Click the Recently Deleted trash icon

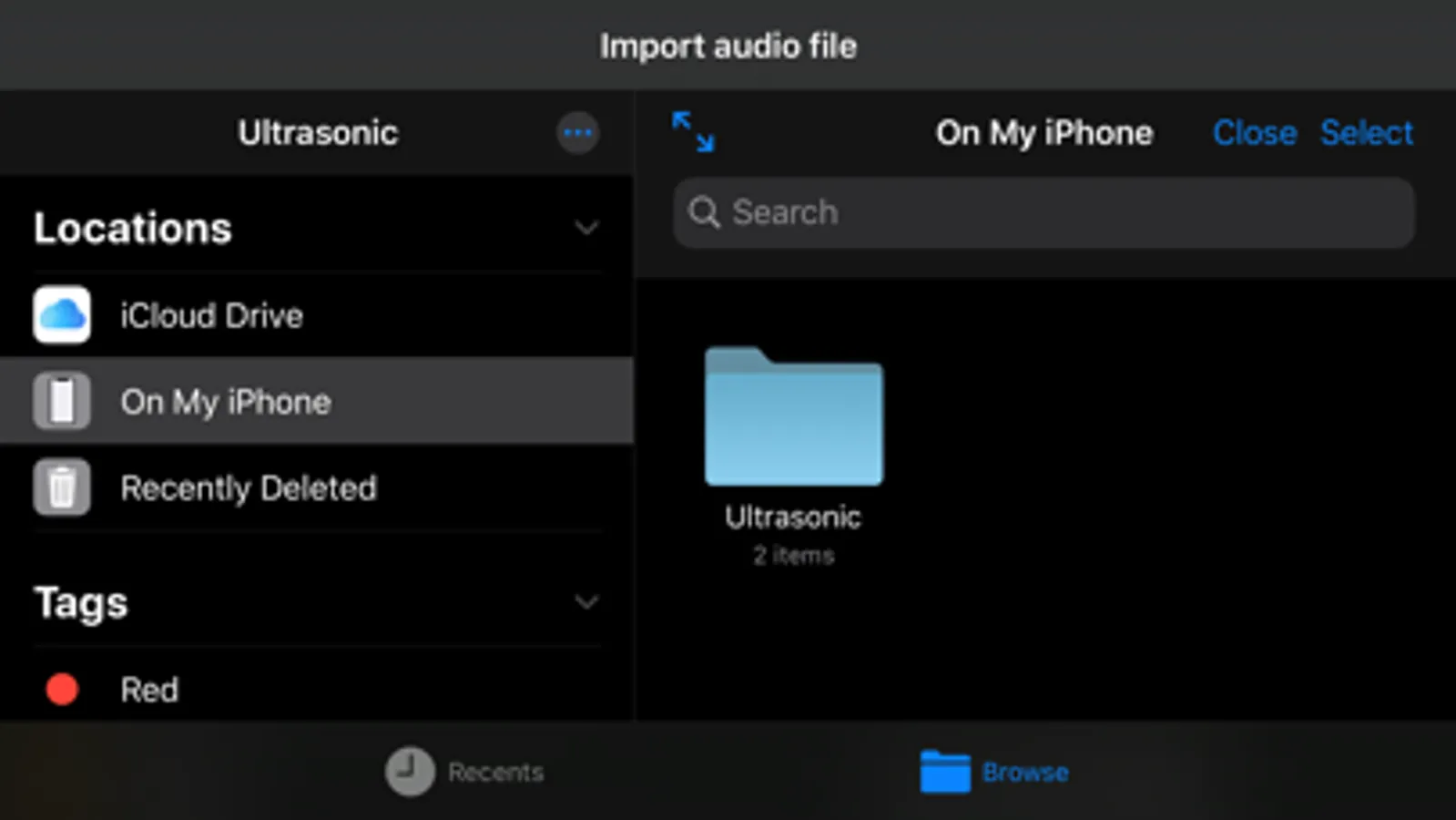[x=62, y=487]
